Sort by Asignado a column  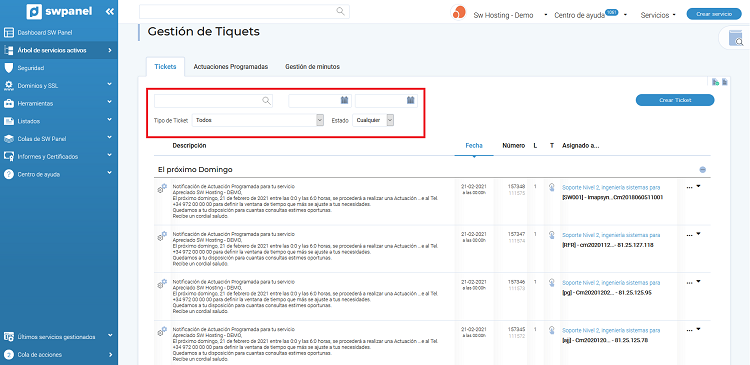tap(581, 145)
